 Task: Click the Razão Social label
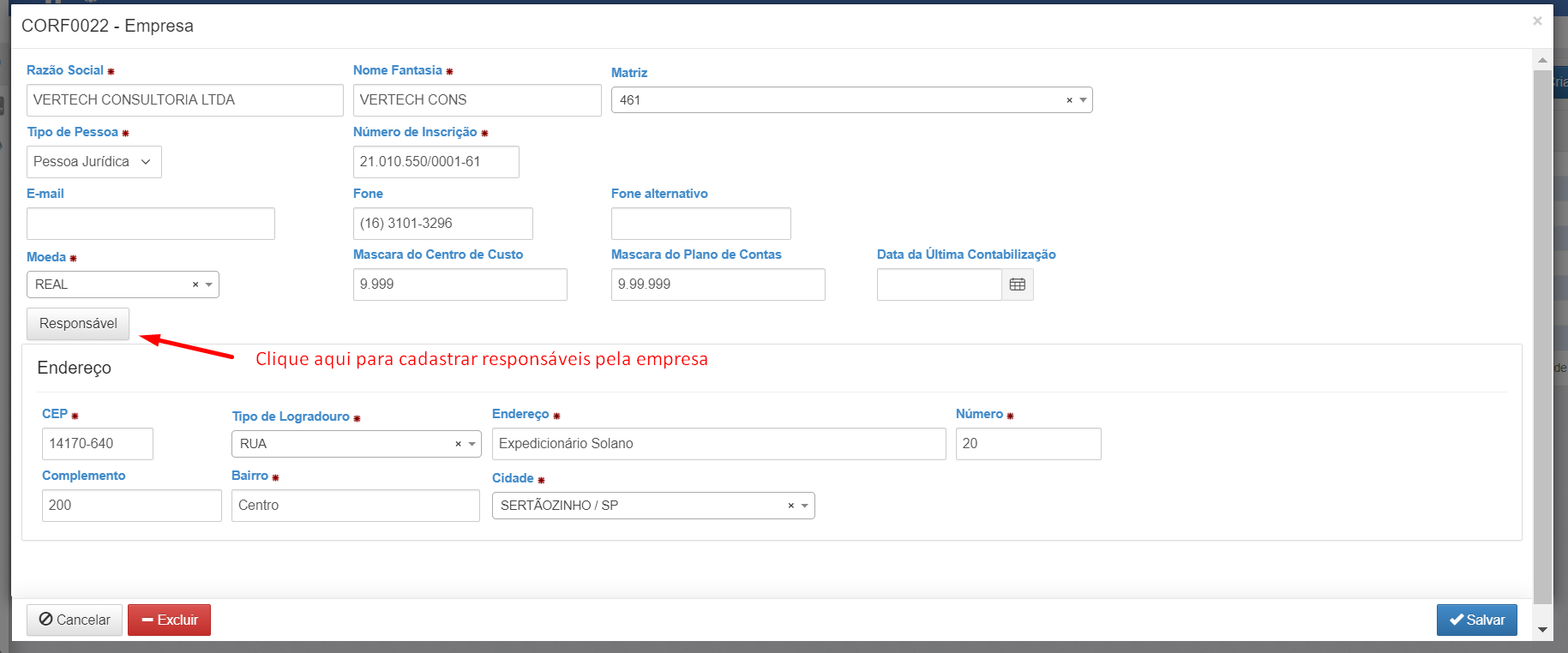(x=65, y=70)
